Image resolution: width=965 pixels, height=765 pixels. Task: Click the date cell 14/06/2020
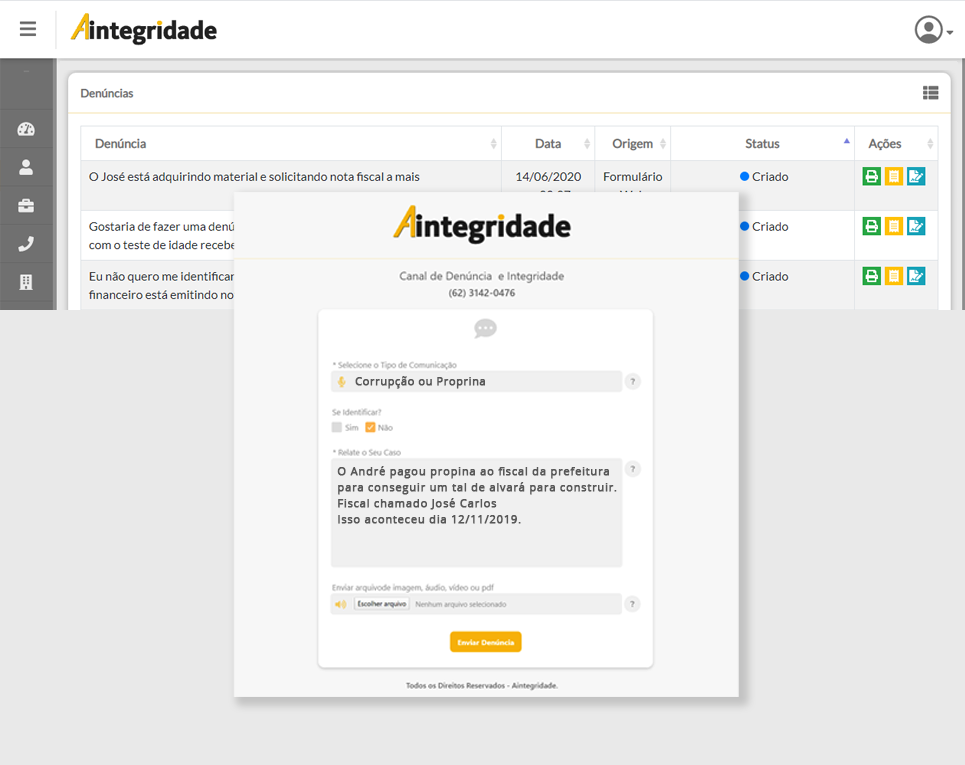(x=548, y=177)
